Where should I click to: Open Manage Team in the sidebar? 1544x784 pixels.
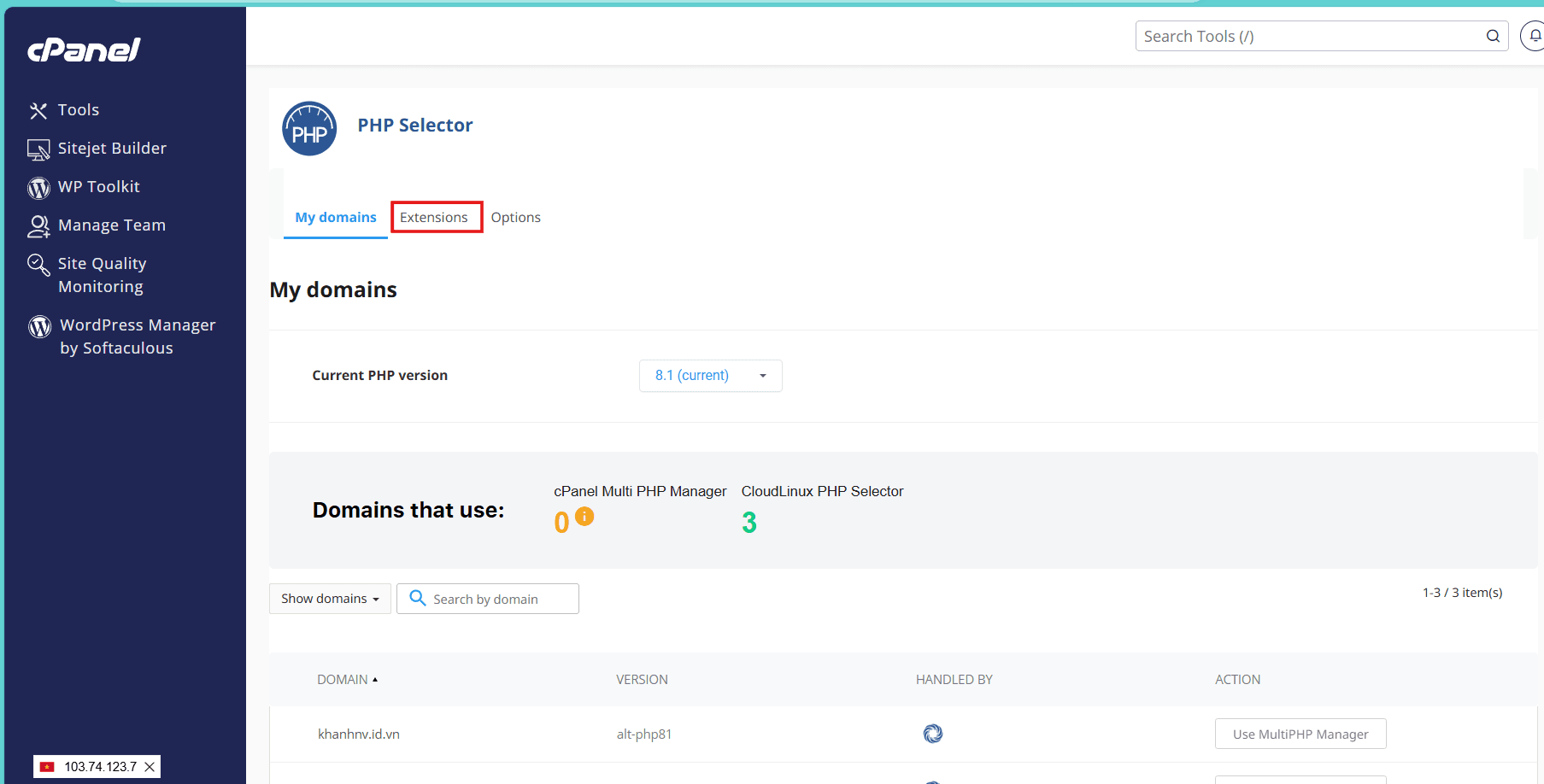[x=112, y=225]
